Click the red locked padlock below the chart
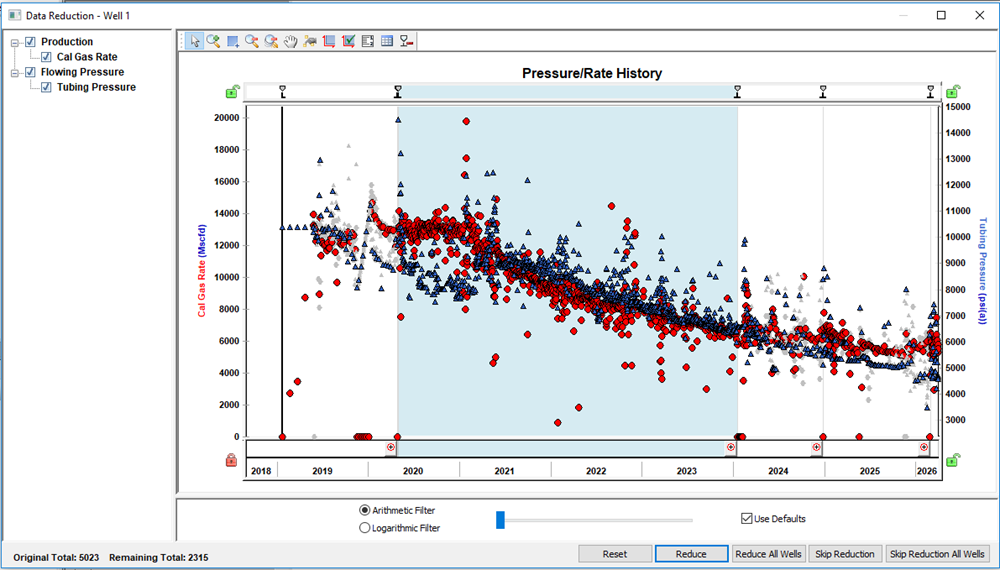This screenshot has width=1000, height=570. [232, 460]
